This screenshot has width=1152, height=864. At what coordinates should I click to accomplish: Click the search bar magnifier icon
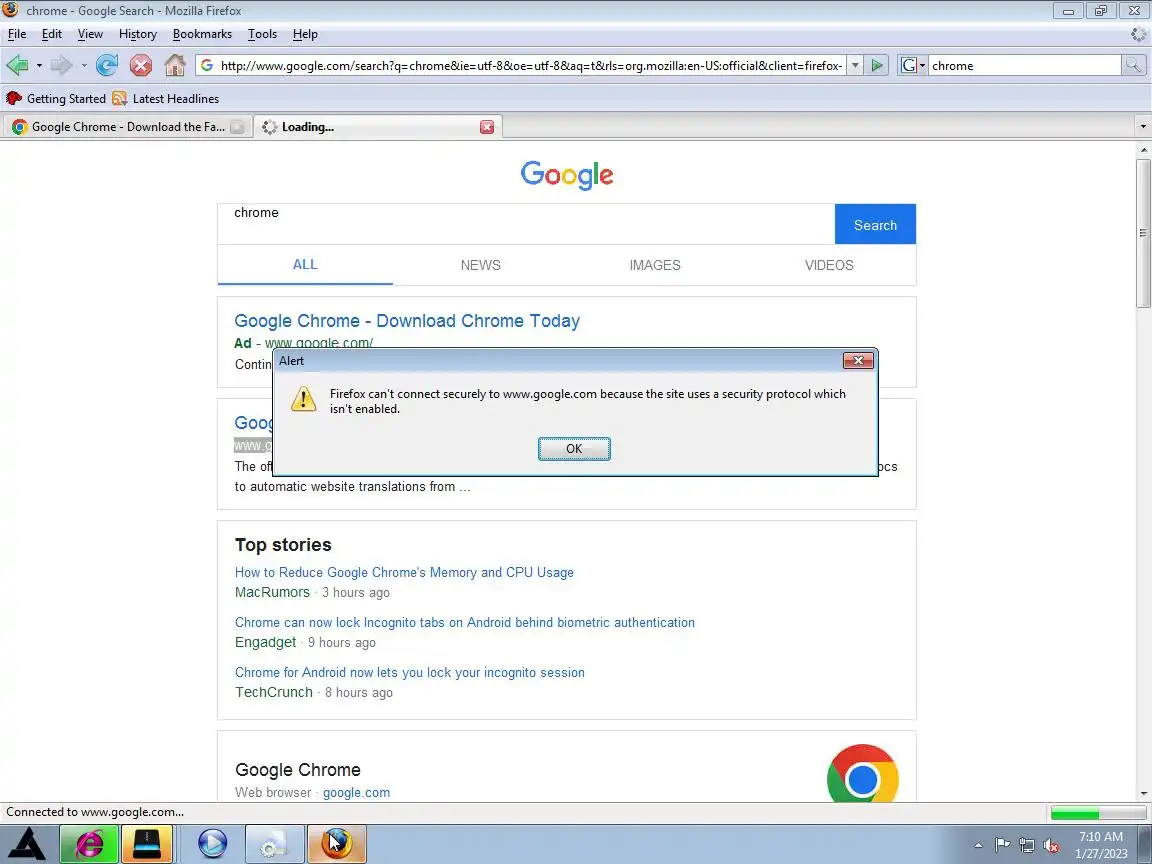point(1133,65)
